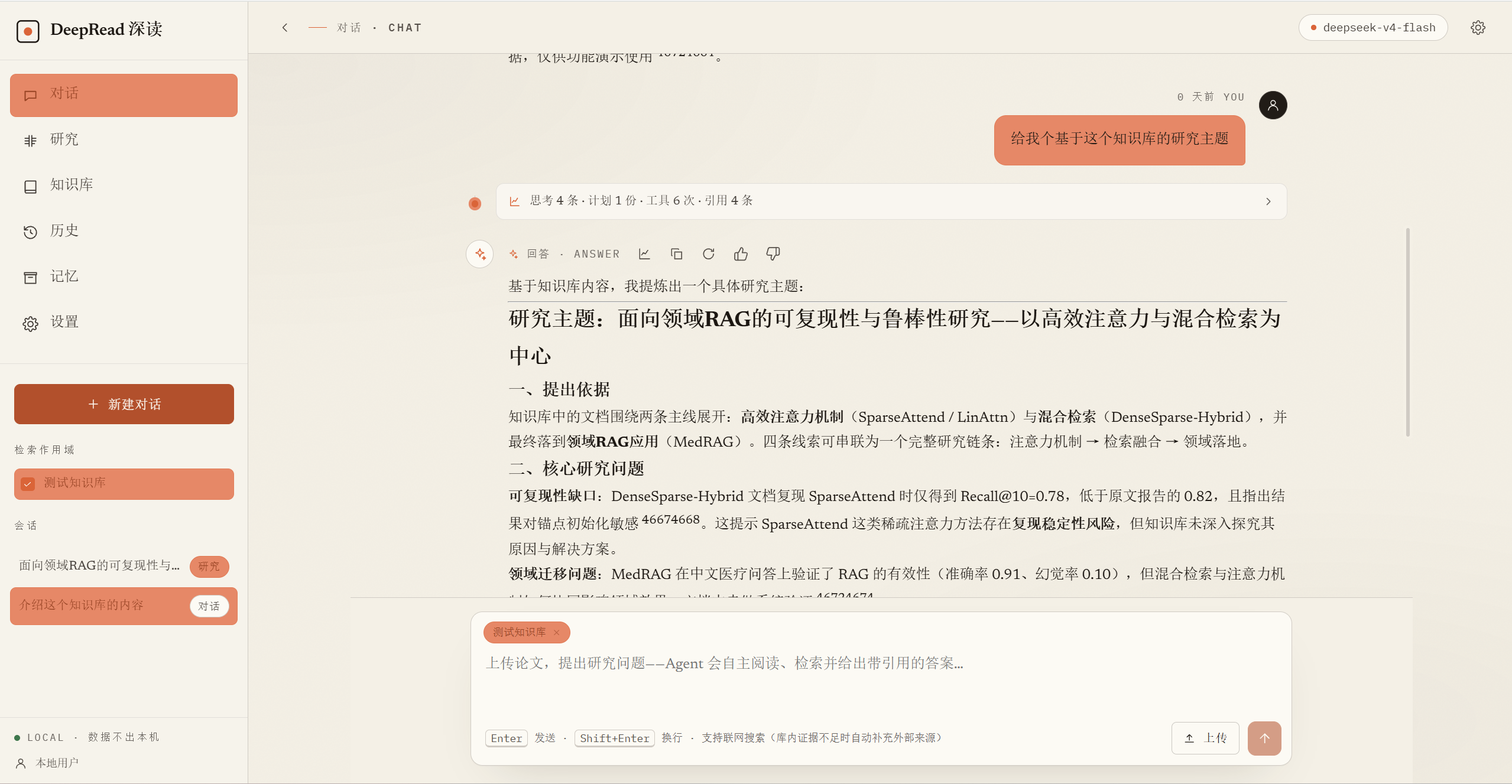Click the chart icon in thinking summary

coord(514,201)
